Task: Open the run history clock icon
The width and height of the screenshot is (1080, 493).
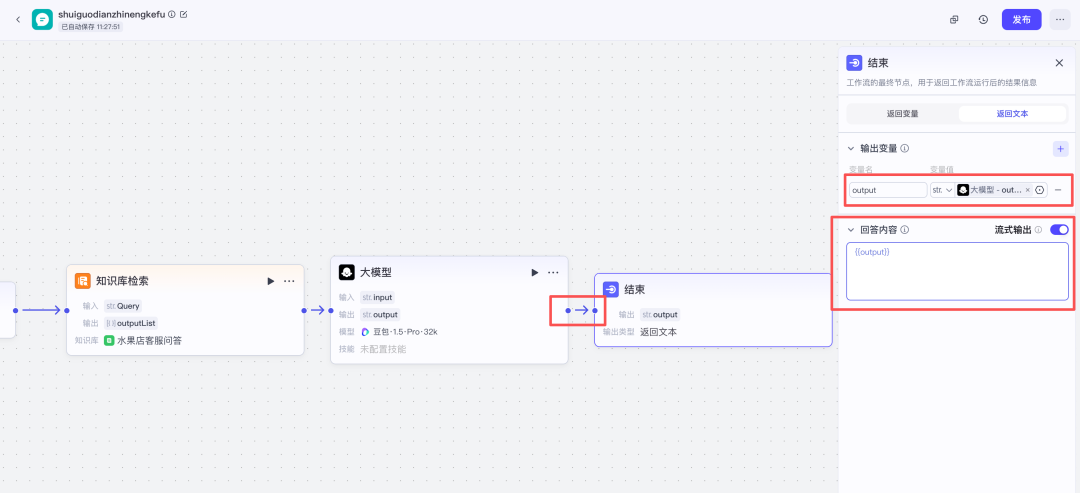Action: [x=983, y=19]
